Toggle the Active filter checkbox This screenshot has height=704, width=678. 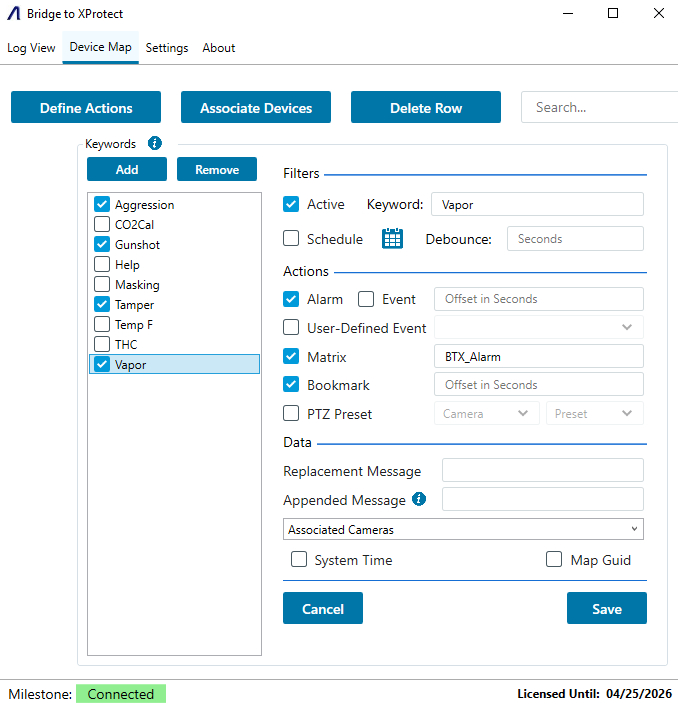click(x=291, y=204)
